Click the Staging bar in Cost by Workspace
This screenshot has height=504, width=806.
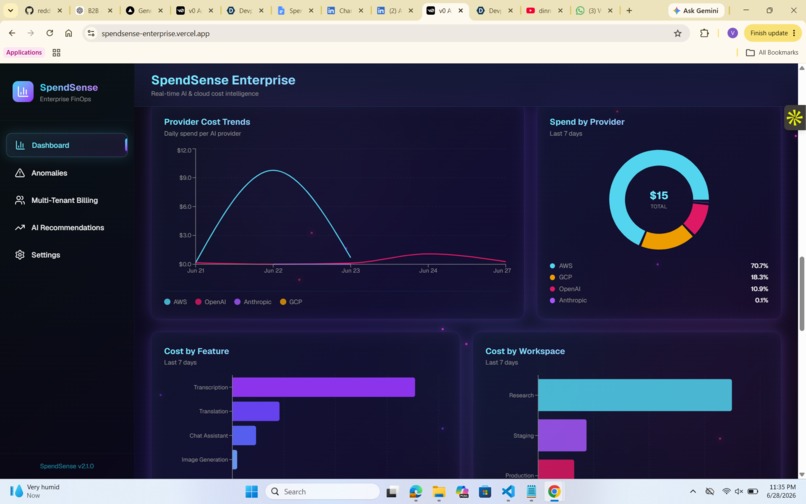[x=562, y=435]
